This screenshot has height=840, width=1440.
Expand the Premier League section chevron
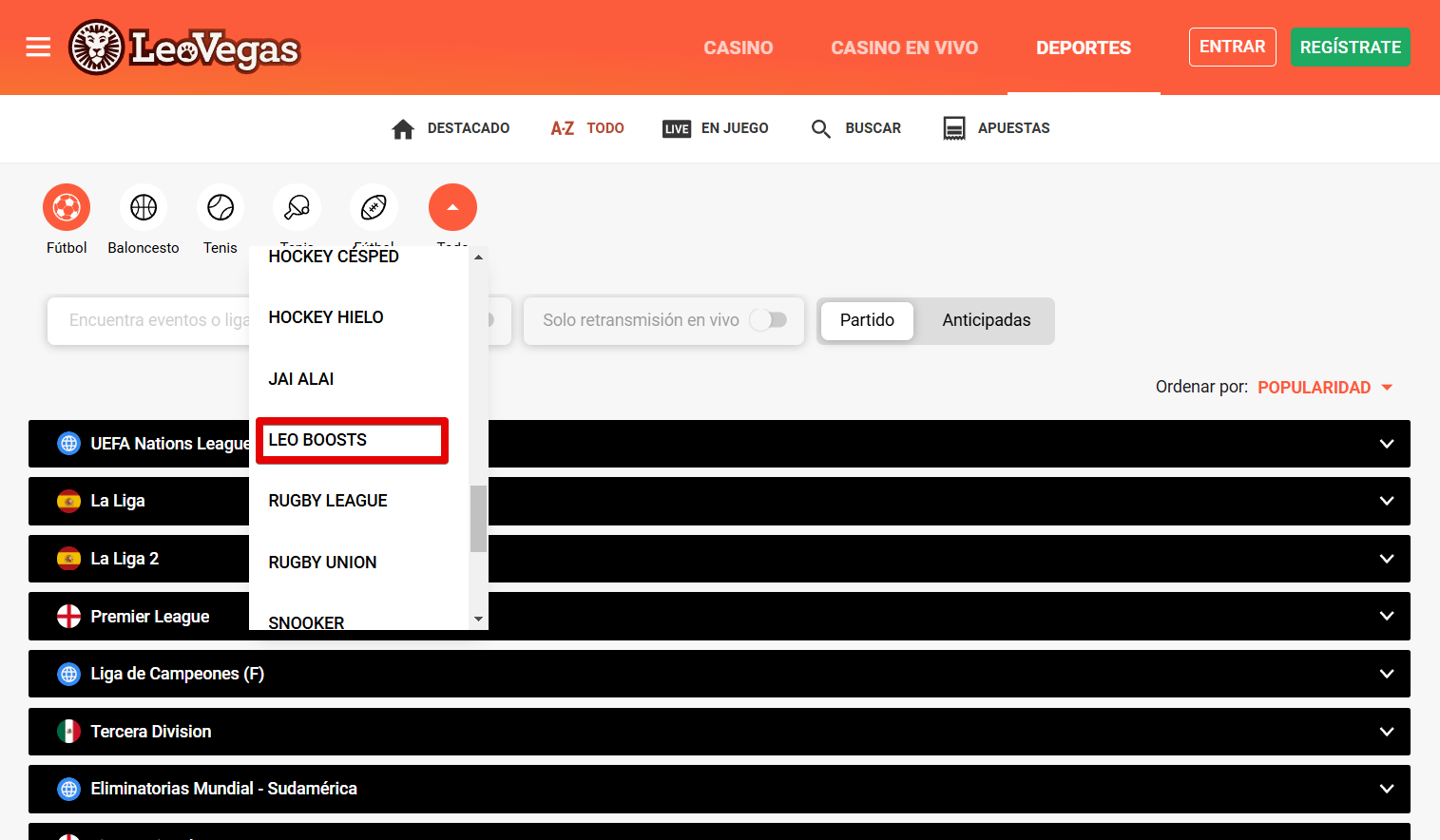1387,616
